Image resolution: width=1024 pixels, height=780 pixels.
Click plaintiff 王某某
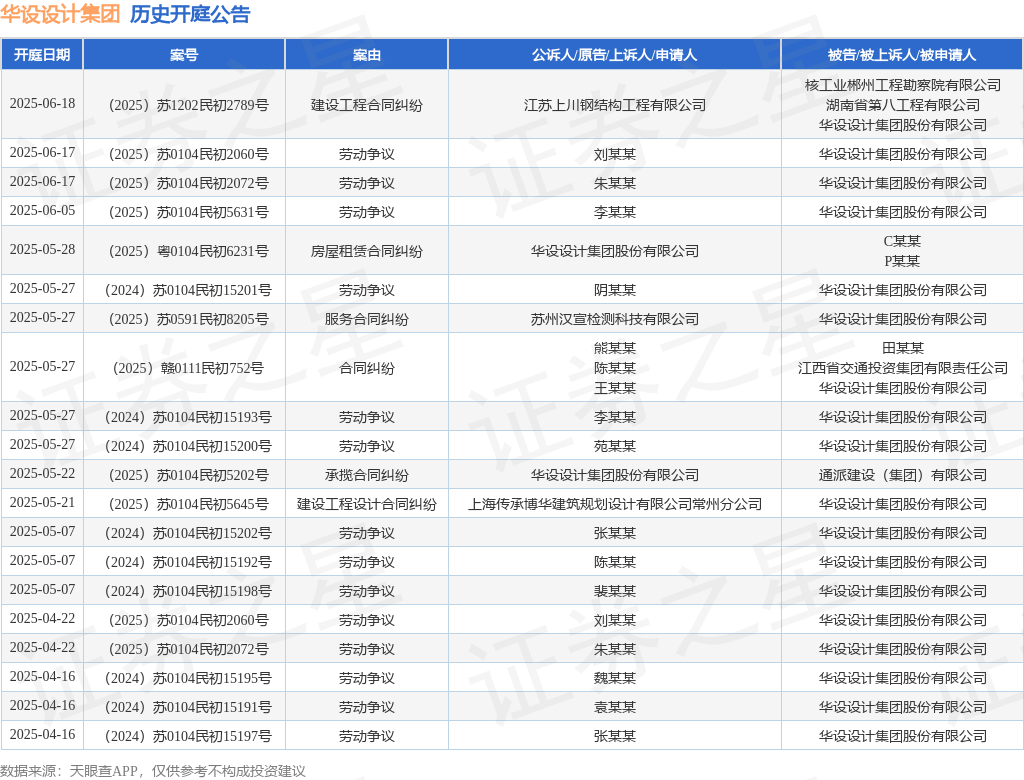tap(615, 387)
